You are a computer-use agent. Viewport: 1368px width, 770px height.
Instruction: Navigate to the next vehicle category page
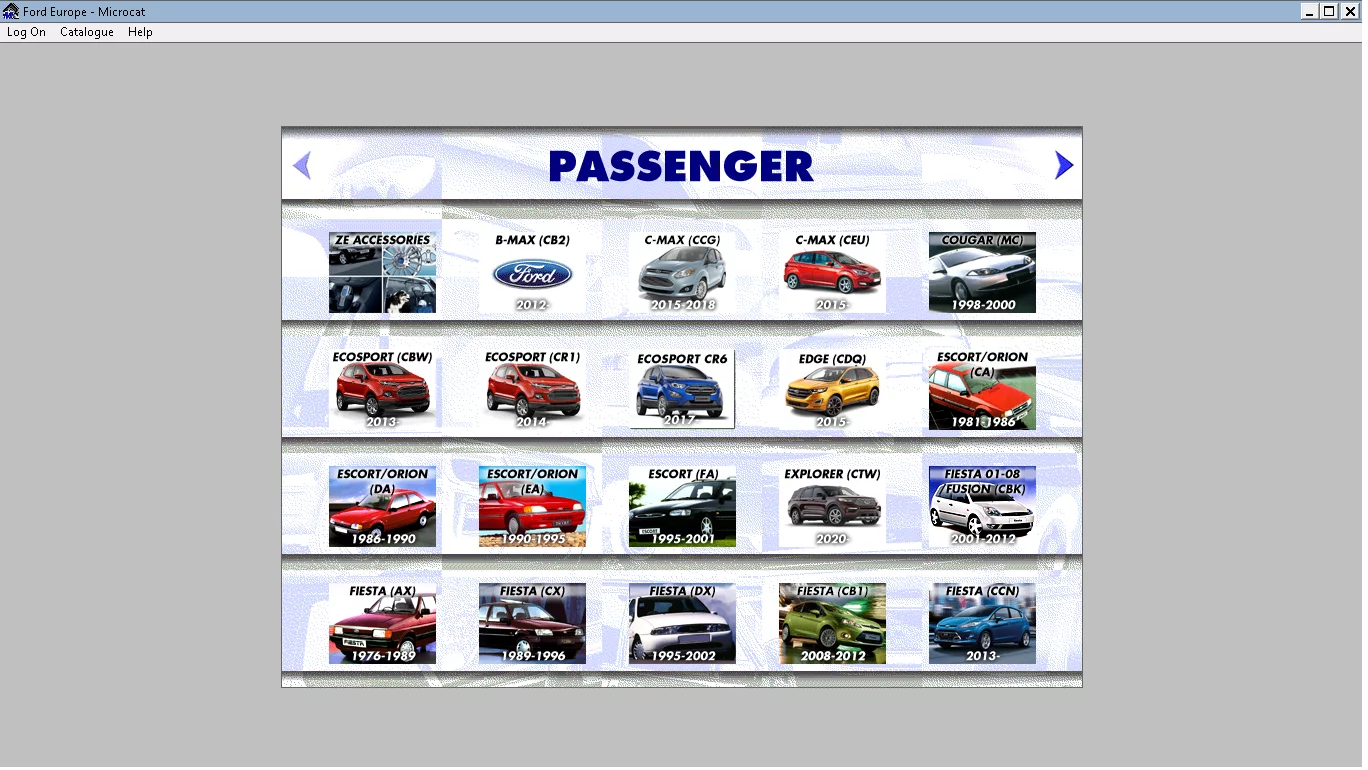click(x=1063, y=165)
